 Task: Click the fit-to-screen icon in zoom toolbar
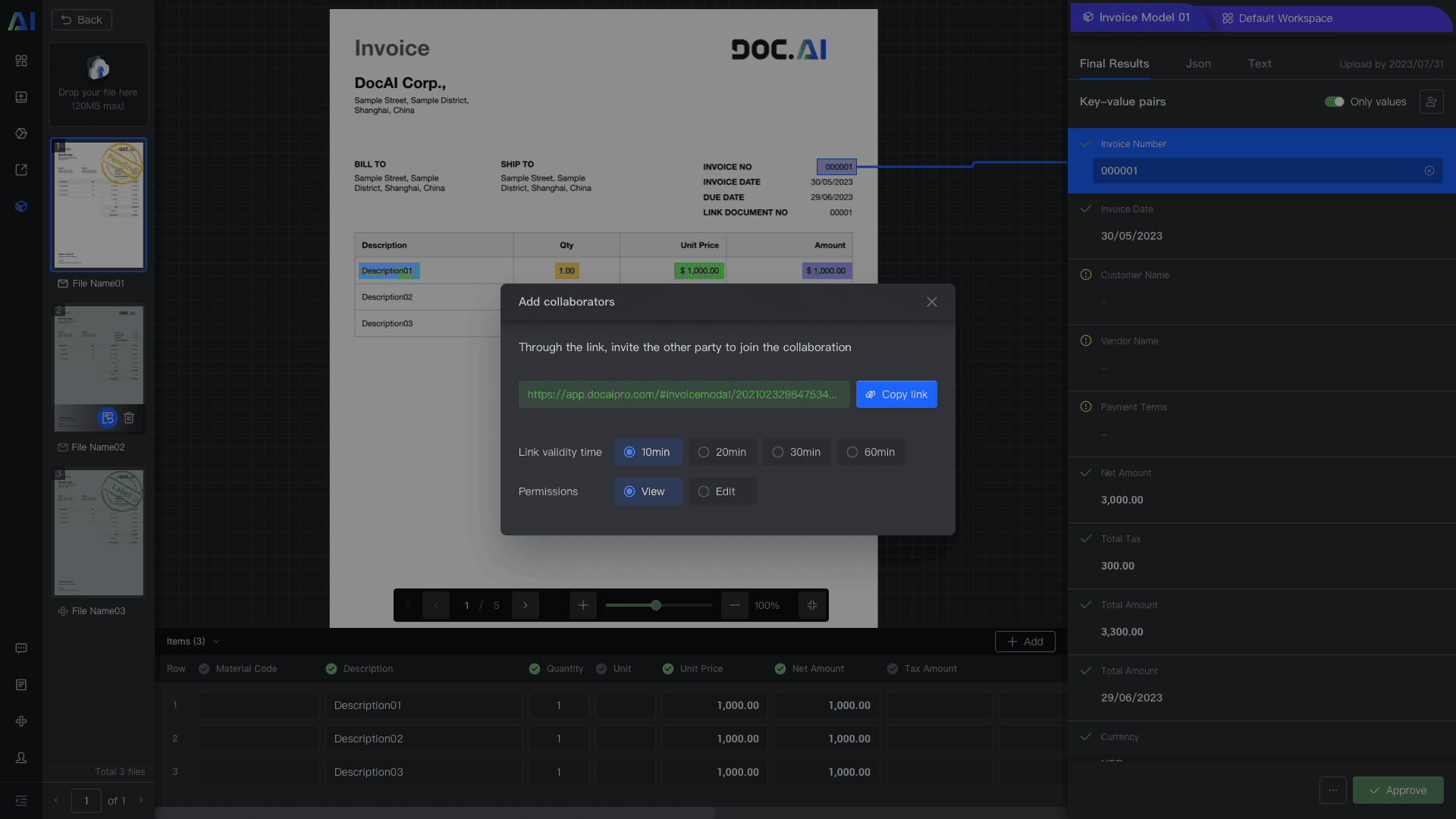(812, 605)
